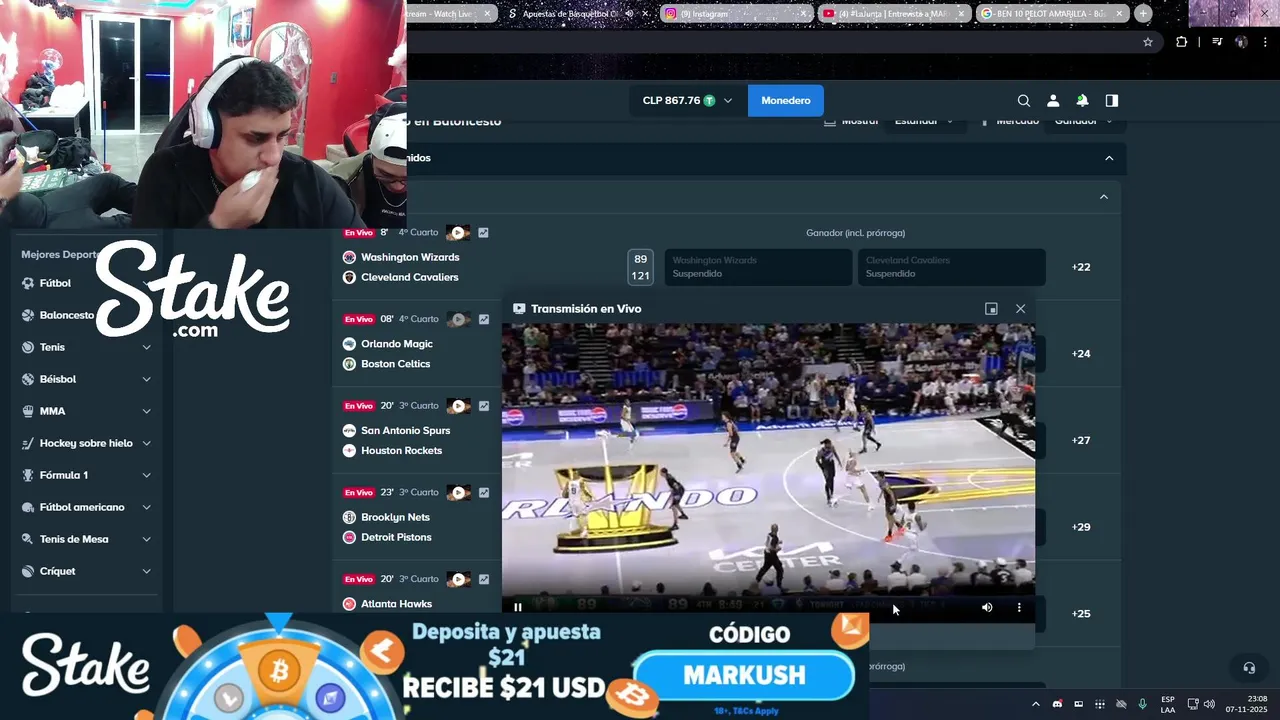The height and width of the screenshot is (720, 1280).
Task: Open stats chart icon for Nets vs Pistons
Action: (484, 492)
